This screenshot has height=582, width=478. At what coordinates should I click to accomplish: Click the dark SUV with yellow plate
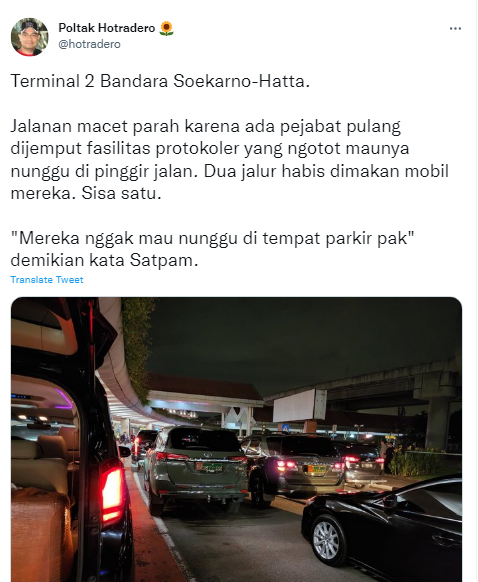coord(295,468)
